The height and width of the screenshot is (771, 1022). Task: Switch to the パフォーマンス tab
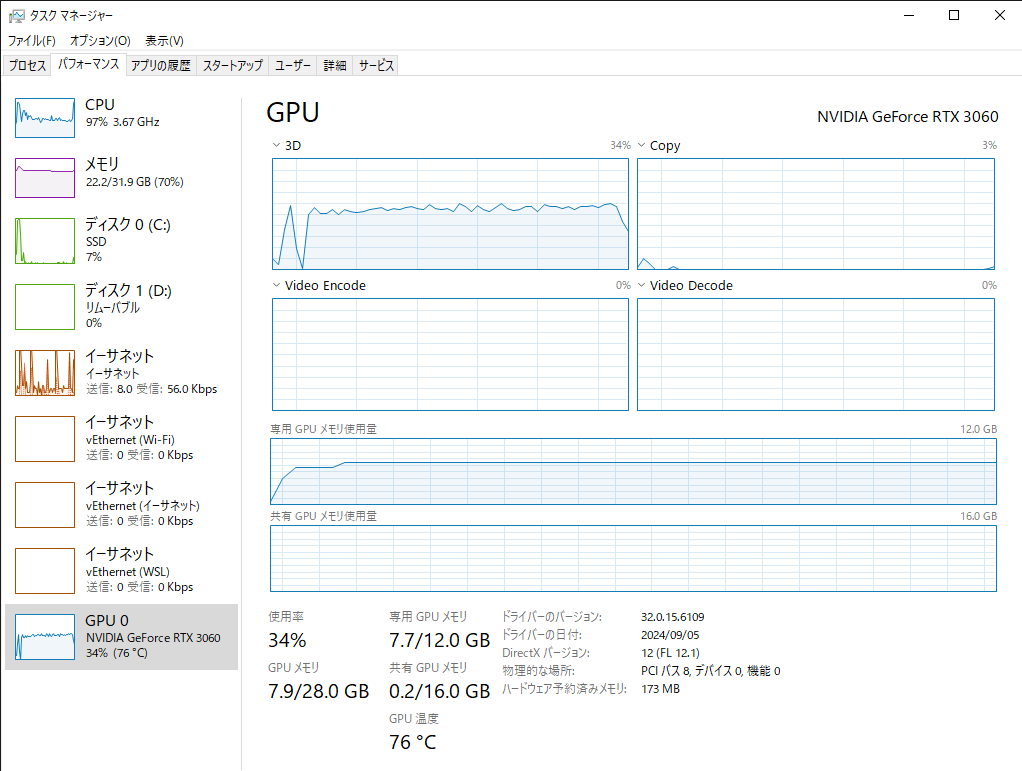coord(88,64)
